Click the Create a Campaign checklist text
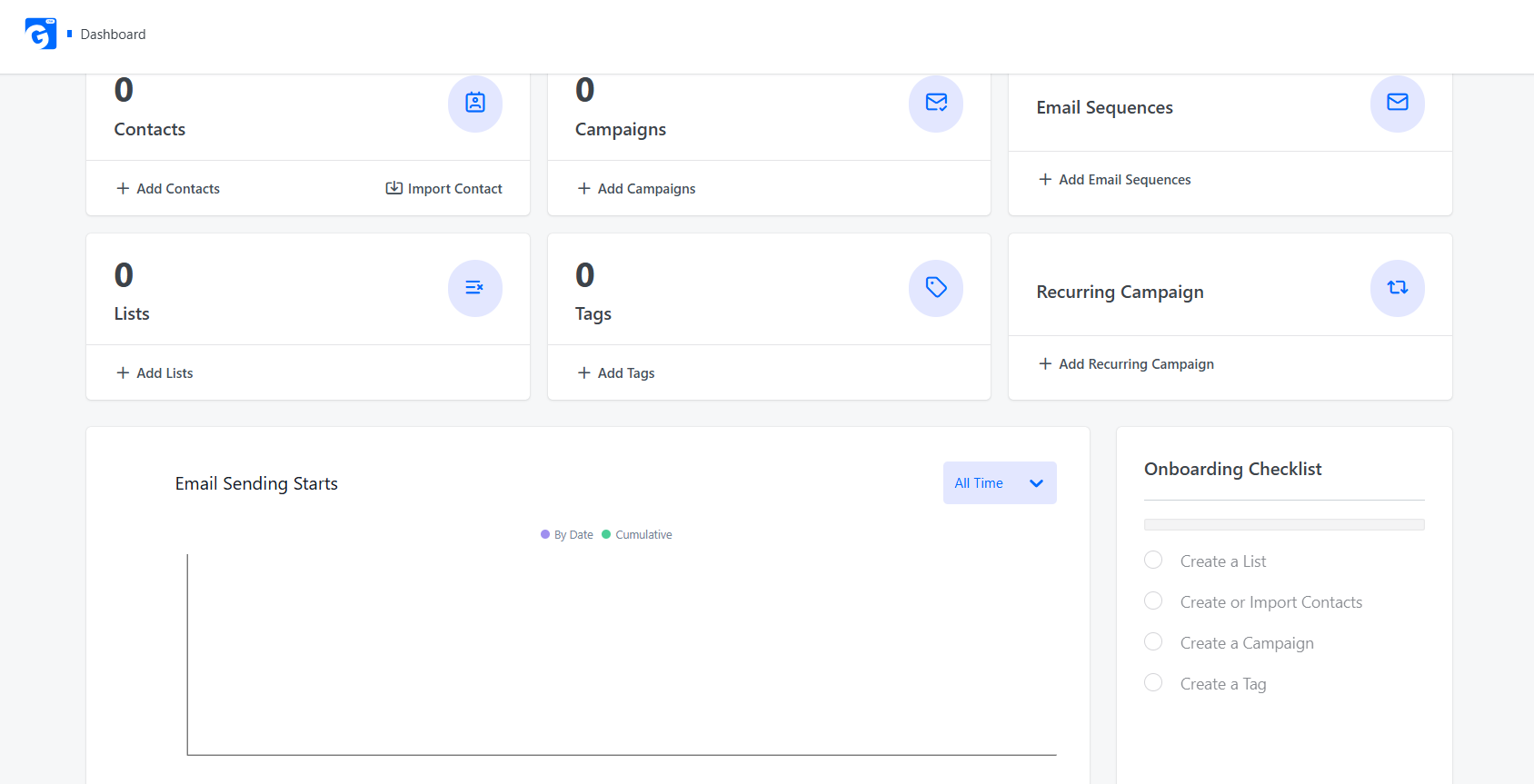Viewport: 1534px width, 784px height. [x=1247, y=643]
